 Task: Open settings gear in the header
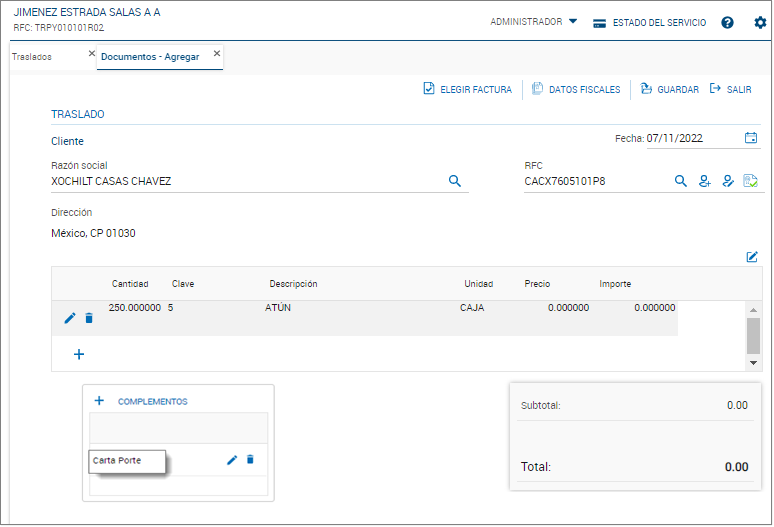click(759, 22)
